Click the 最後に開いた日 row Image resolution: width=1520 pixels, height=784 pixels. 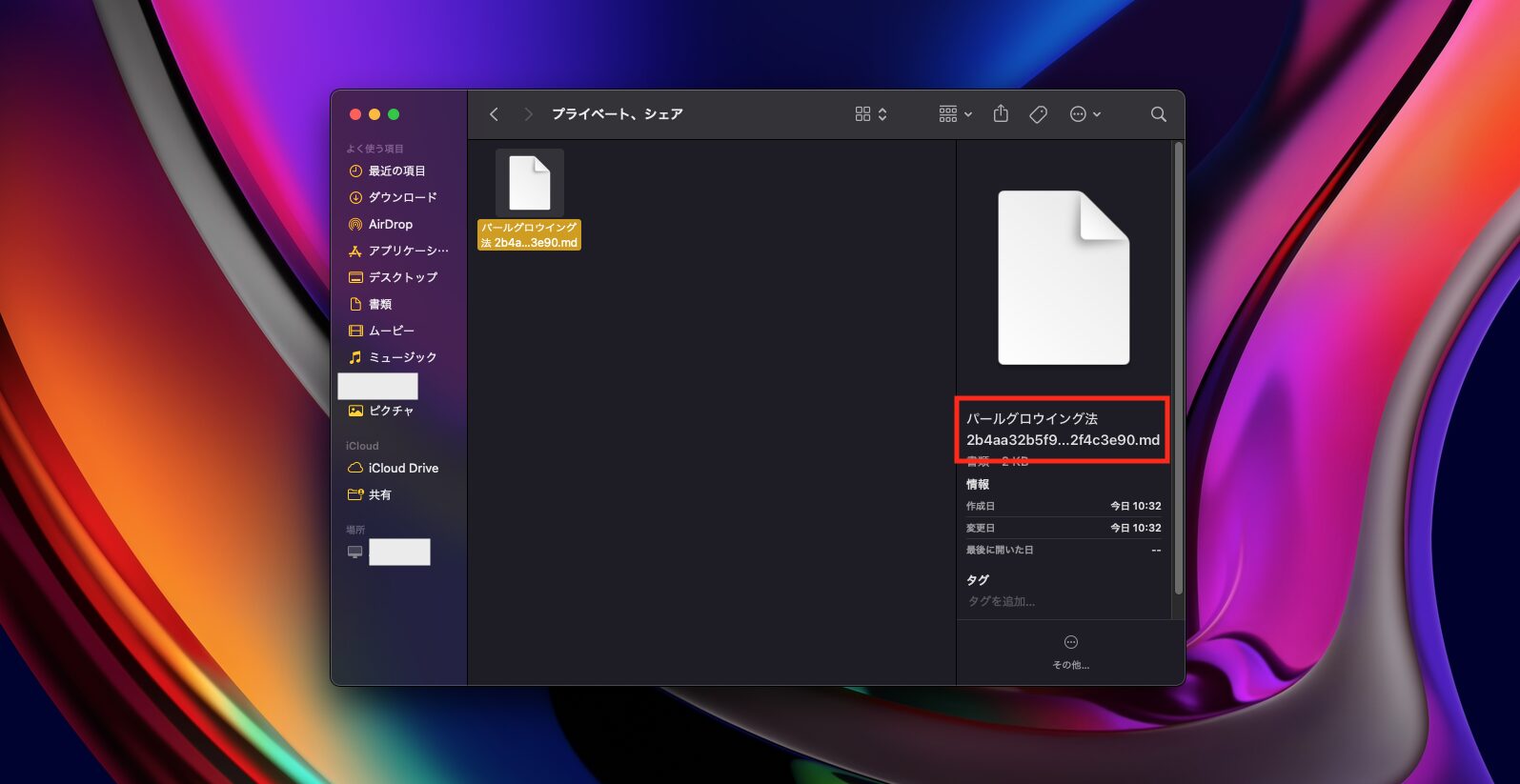coord(1064,550)
